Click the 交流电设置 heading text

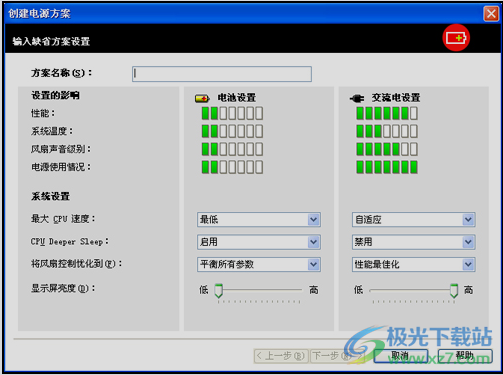point(396,98)
